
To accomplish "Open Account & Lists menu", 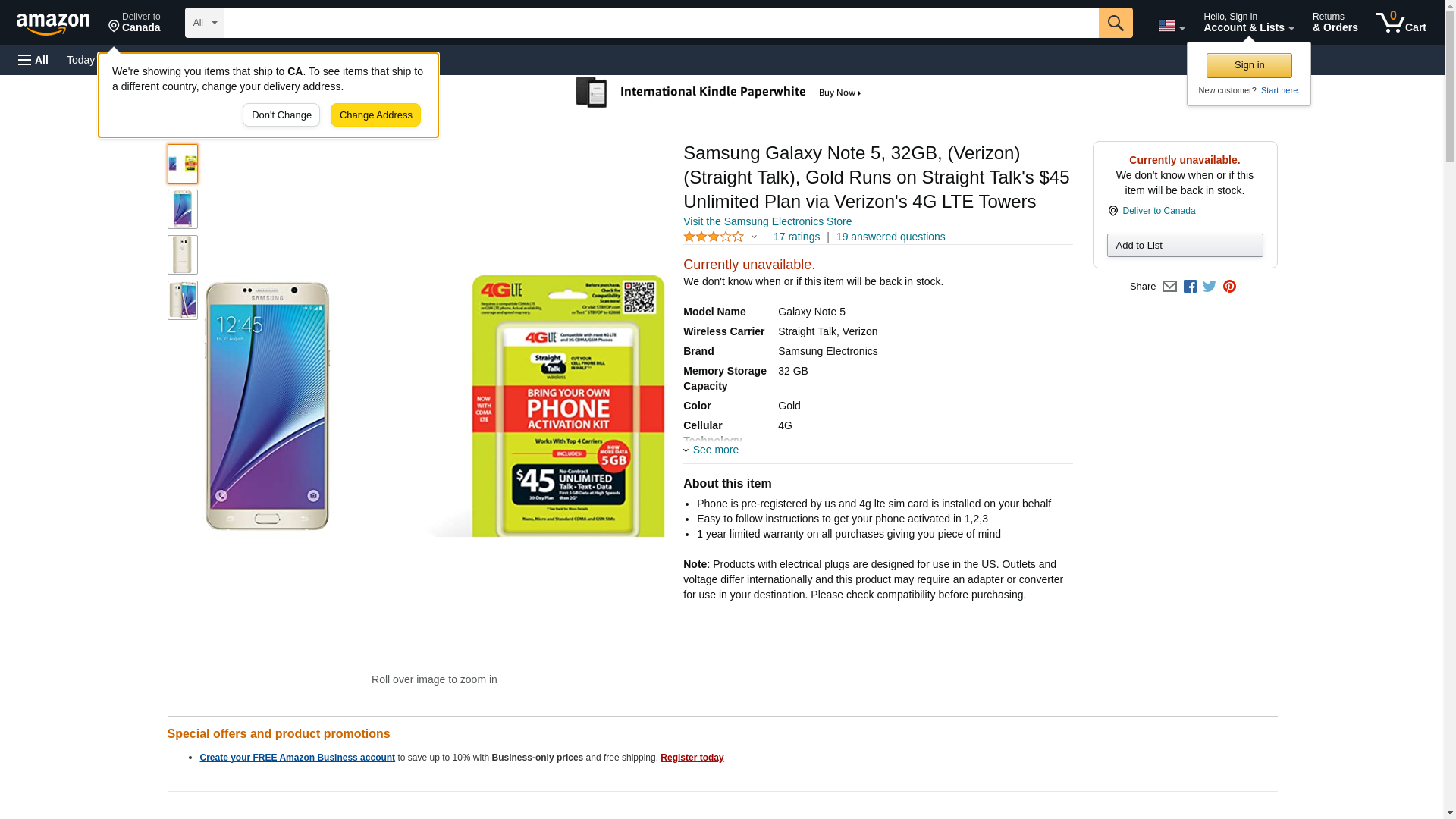I will (1248, 23).
